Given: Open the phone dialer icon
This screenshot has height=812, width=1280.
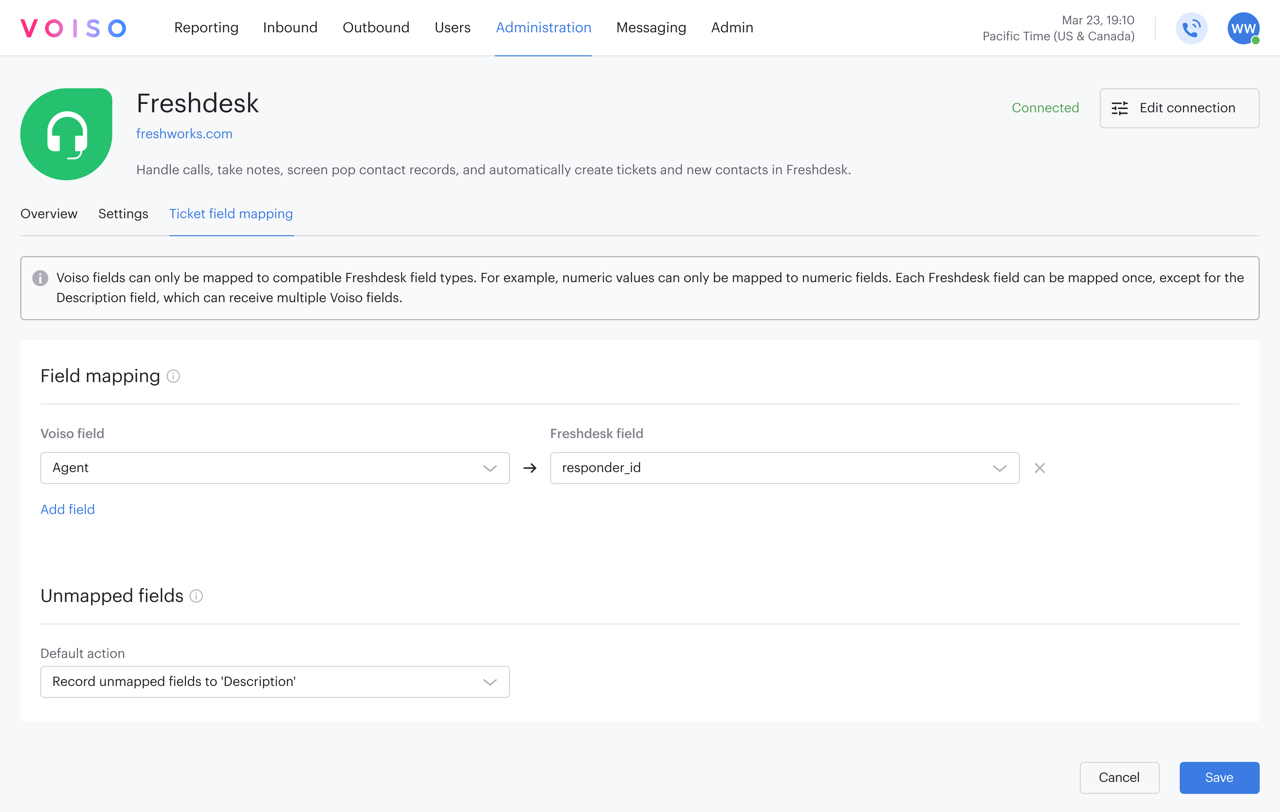Looking at the screenshot, I should click(x=1191, y=28).
